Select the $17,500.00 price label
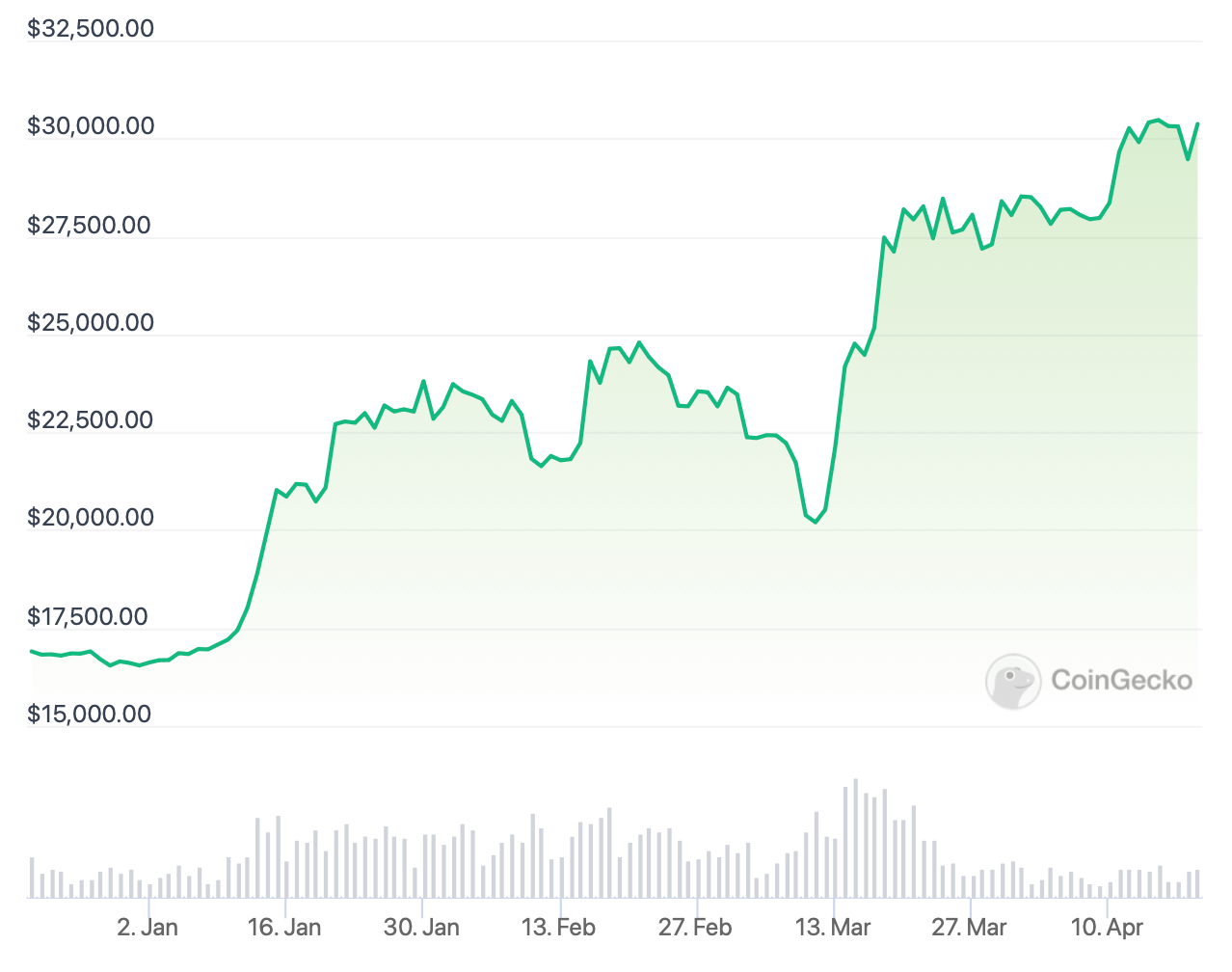The image size is (1232, 972). (88, 617)
